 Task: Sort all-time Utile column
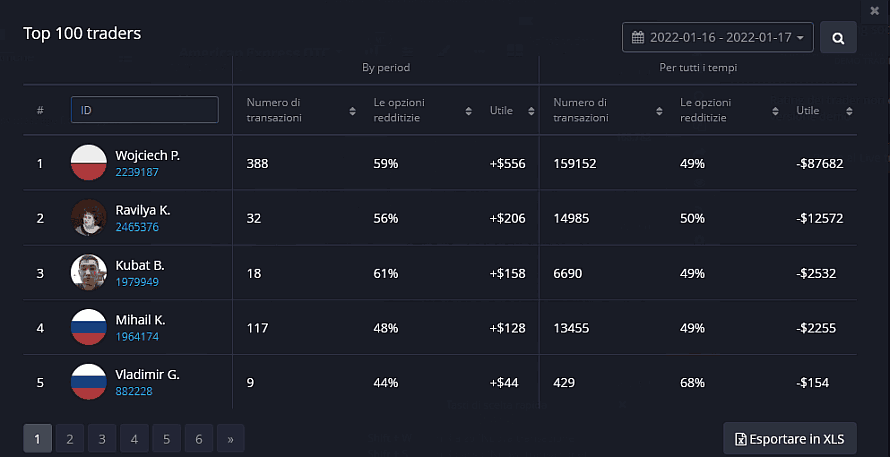(849, 110)
